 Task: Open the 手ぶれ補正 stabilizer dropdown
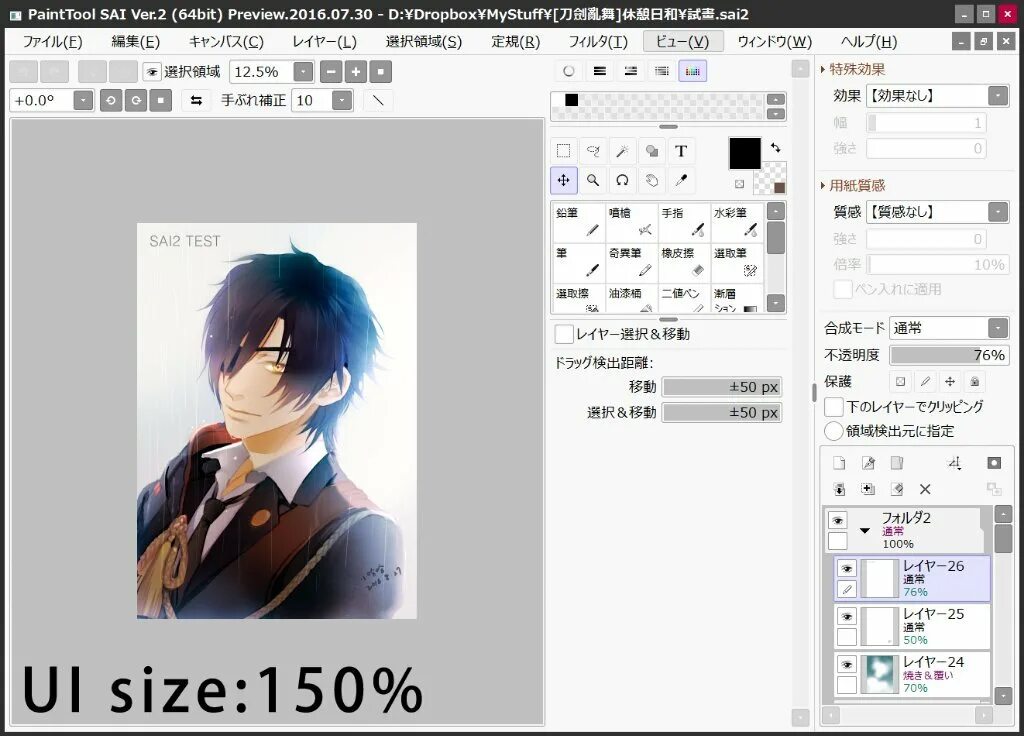click(342, 101)
